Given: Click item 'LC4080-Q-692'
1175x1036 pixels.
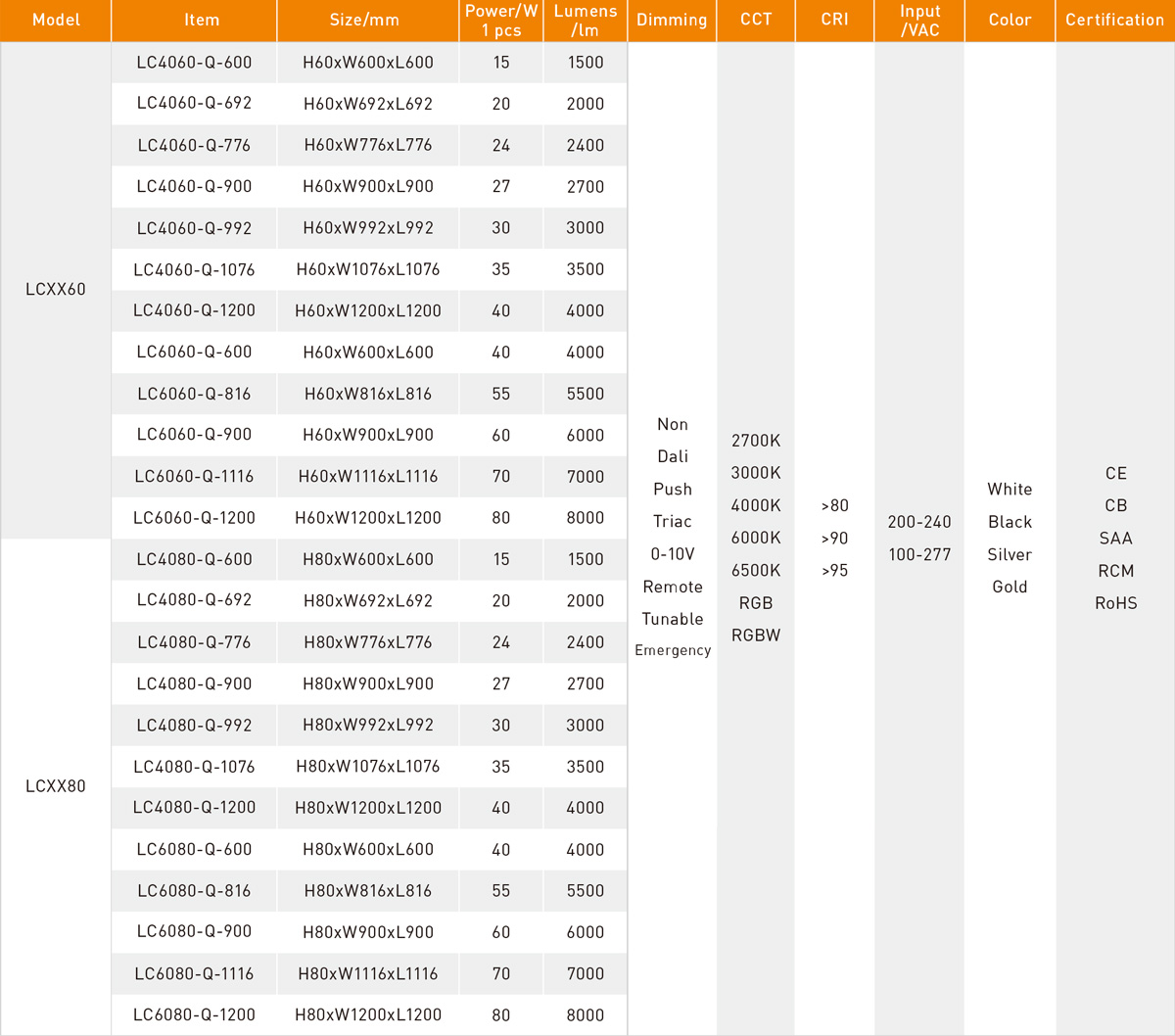Looking at the screenshot, I should [195, 600].
